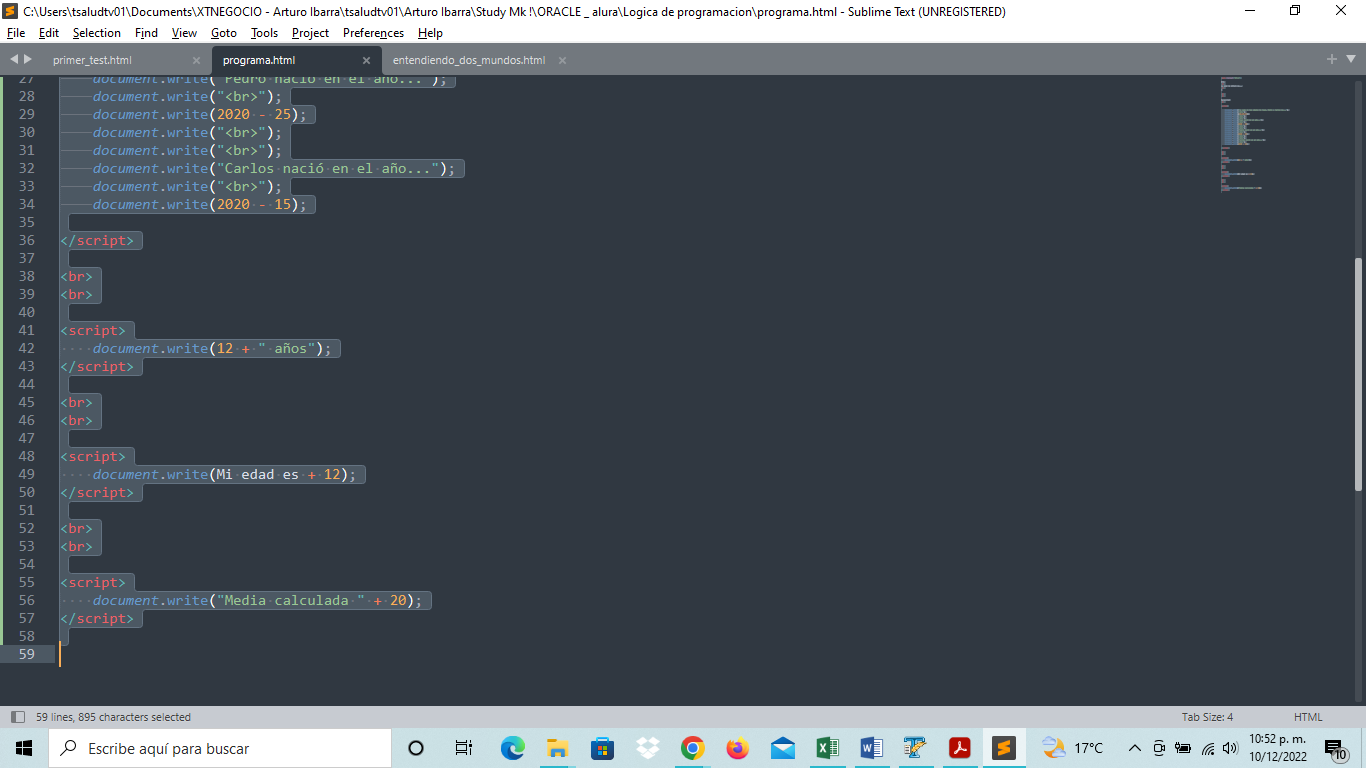Image resolution: width=1366 pixels, height=768 pixels.
Task: Open the Selection menu
Action: point(97,33)
